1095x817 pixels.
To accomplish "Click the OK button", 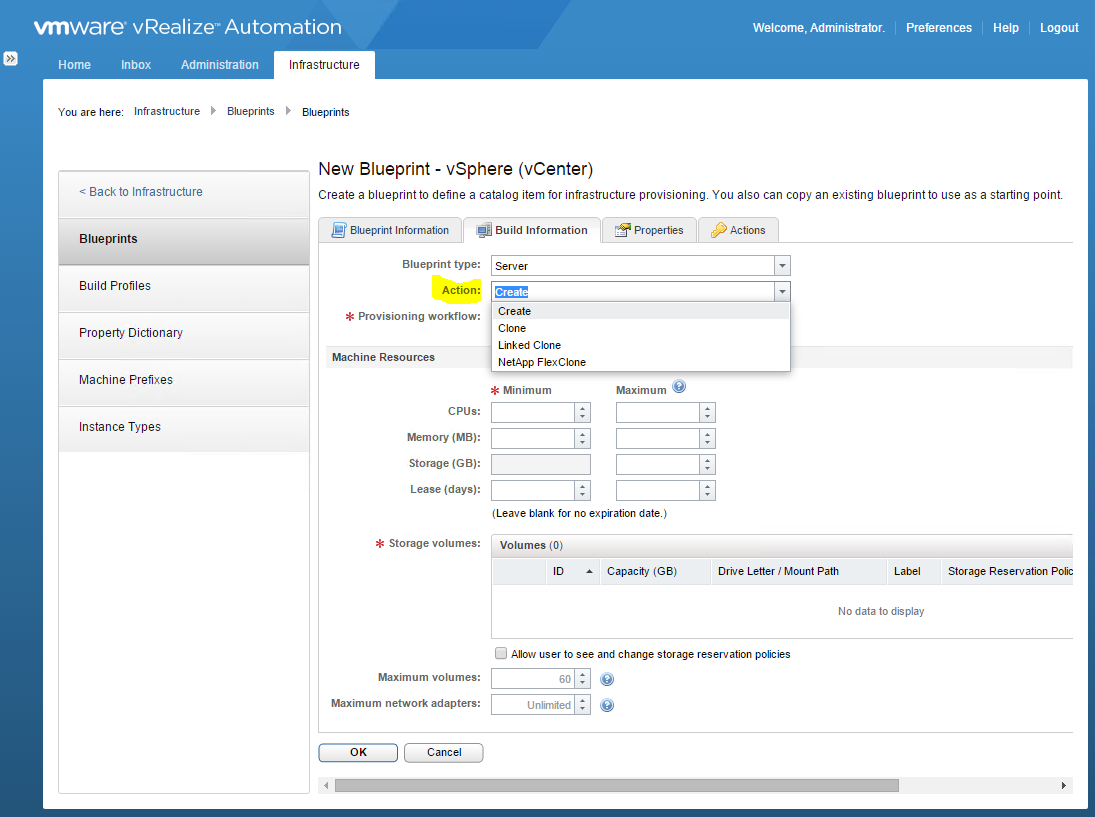I will pyautogui.click(x=358, y=752).
